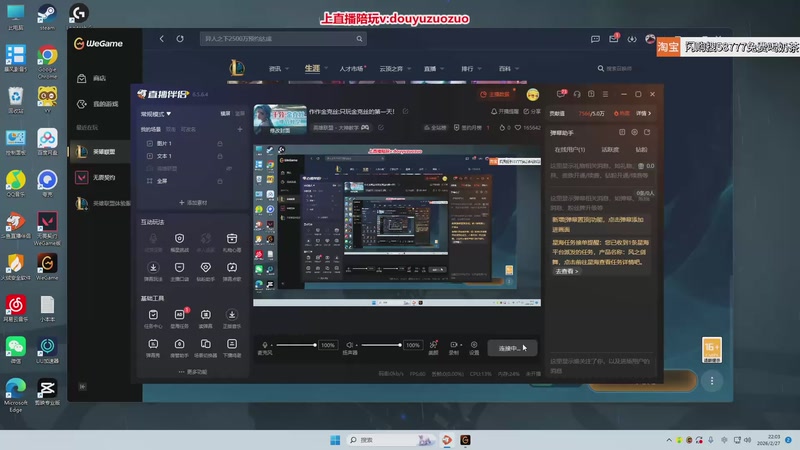The image size is (800, 450).
Task: Open the 房管助手 tool
Action: [x=180, y=347]
